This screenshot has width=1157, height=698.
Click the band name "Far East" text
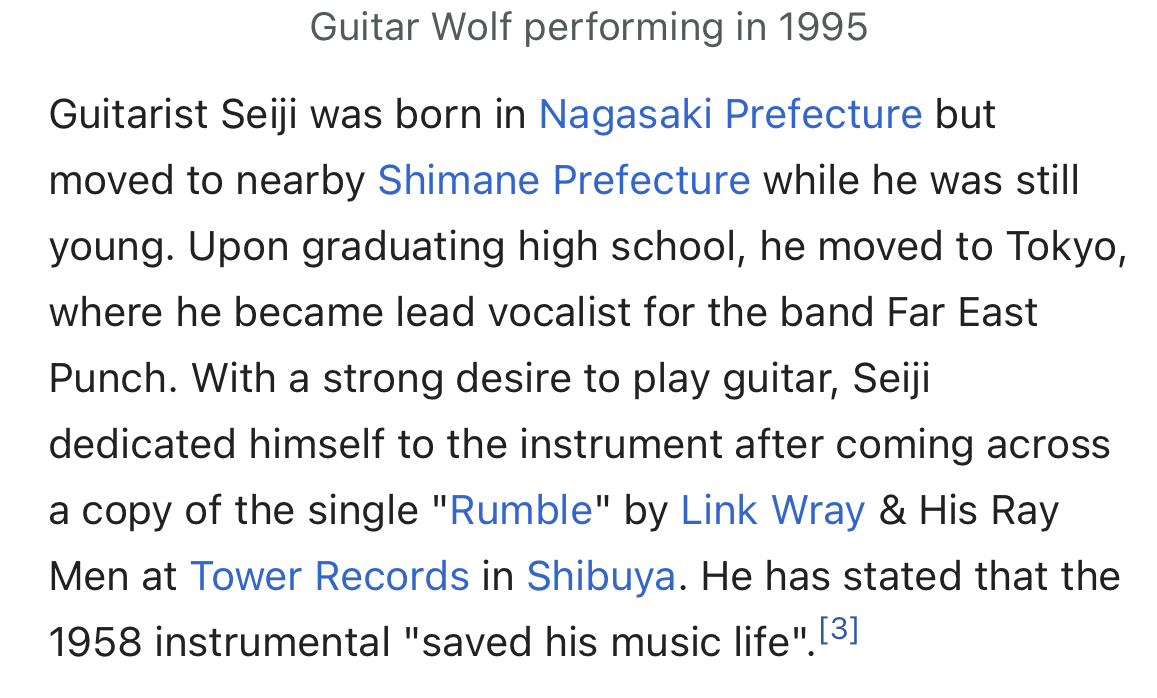click(x=962, y=312)
